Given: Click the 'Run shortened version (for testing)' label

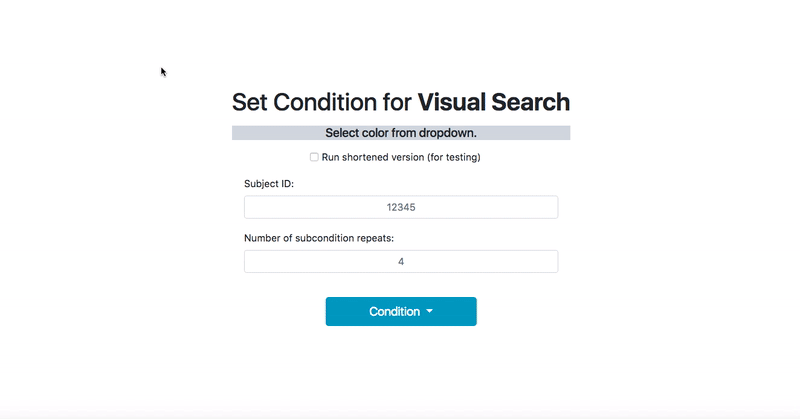Looking at the screenshot, I should [x=401, y=157].
